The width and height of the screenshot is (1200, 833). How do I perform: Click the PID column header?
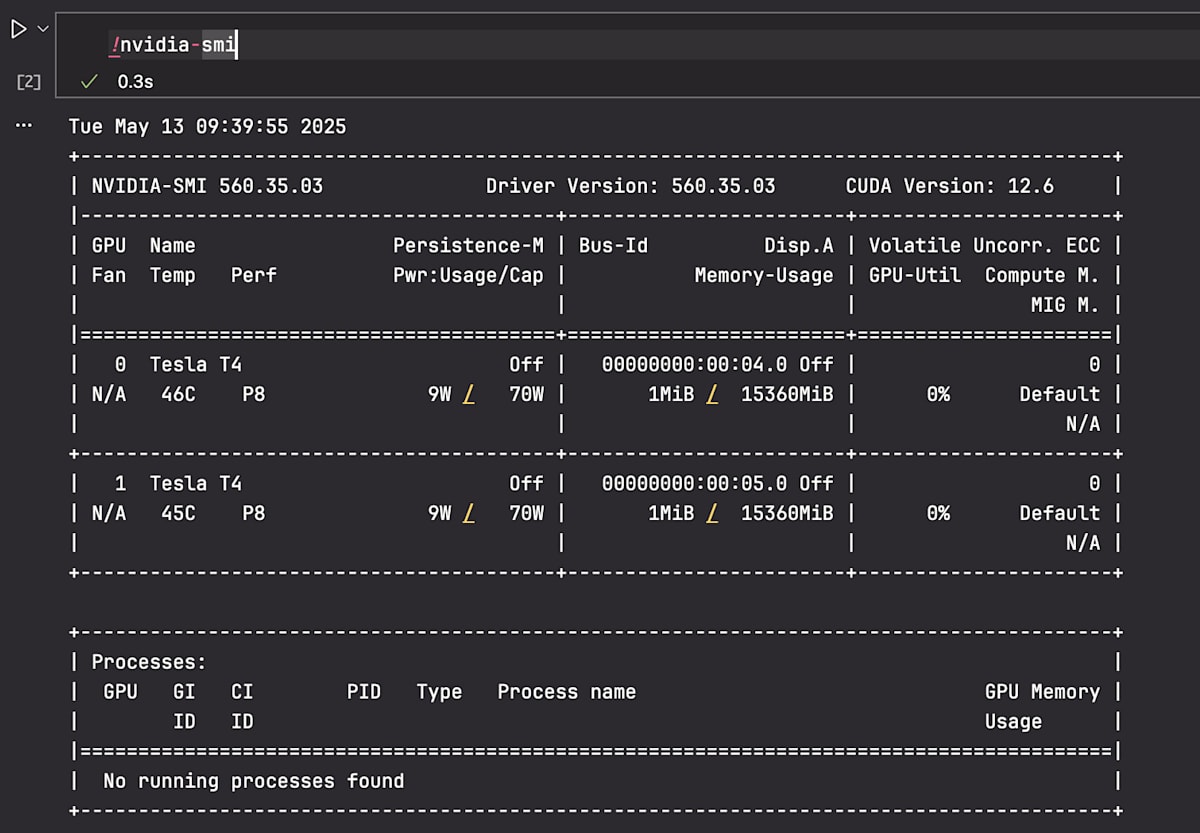pos(364,692)
